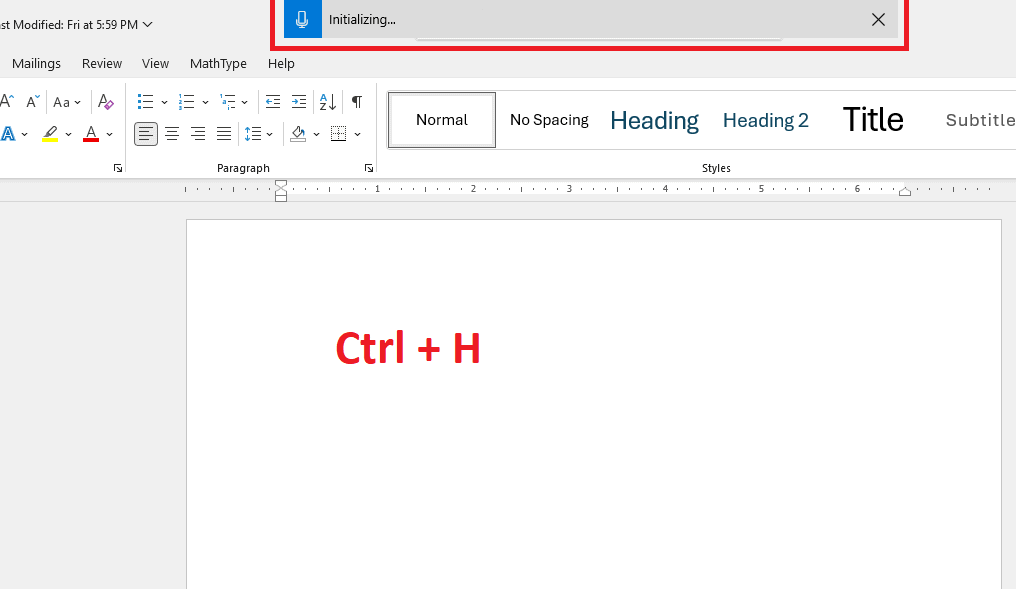Apply text effects with the blue A icon
This screenshot has width=1016, height=589.
point(8,134)
